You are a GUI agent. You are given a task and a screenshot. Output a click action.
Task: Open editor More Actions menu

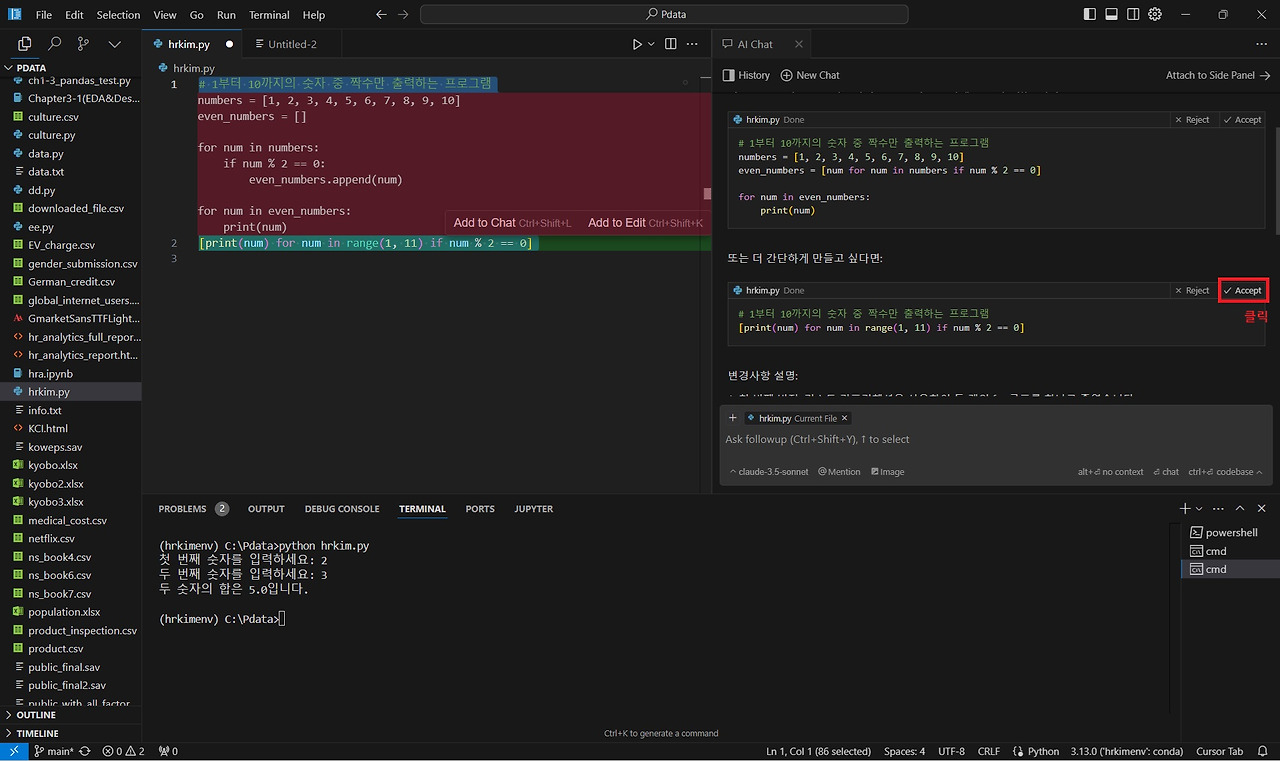click(692, 44)
